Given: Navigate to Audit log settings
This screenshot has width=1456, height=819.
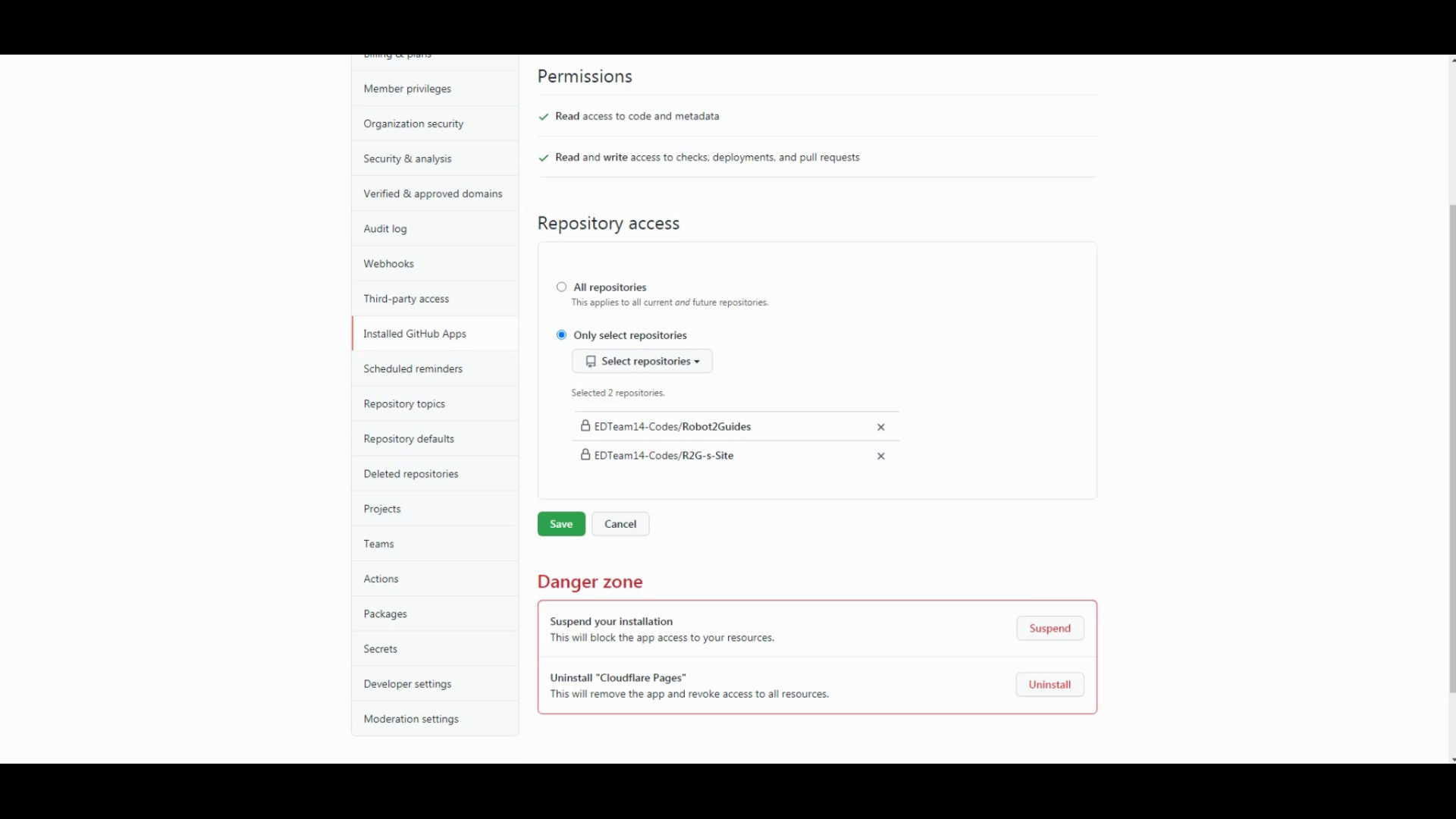Looking at the screenshot, I should [384, 229].
